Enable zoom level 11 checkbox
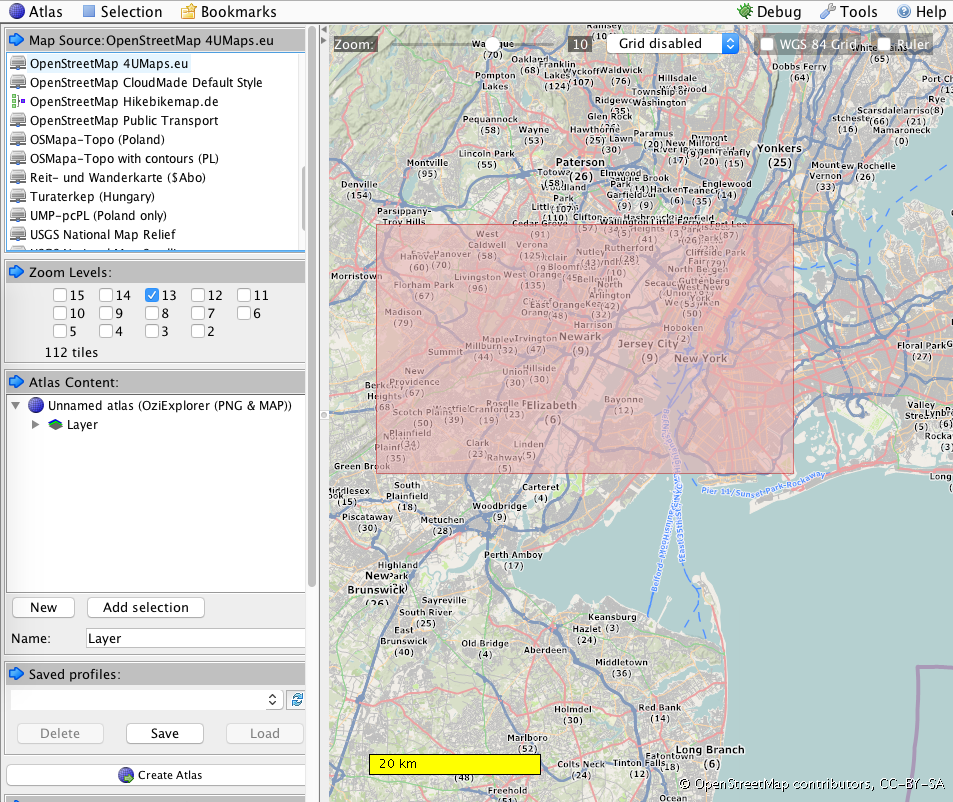The image size is (953, 802). (x=244, y=295)
